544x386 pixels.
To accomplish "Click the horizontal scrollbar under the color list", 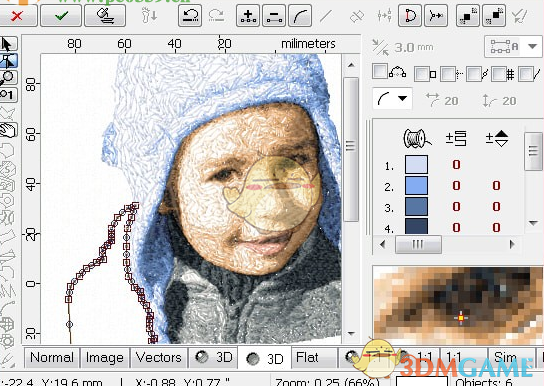I will (447, 245).
